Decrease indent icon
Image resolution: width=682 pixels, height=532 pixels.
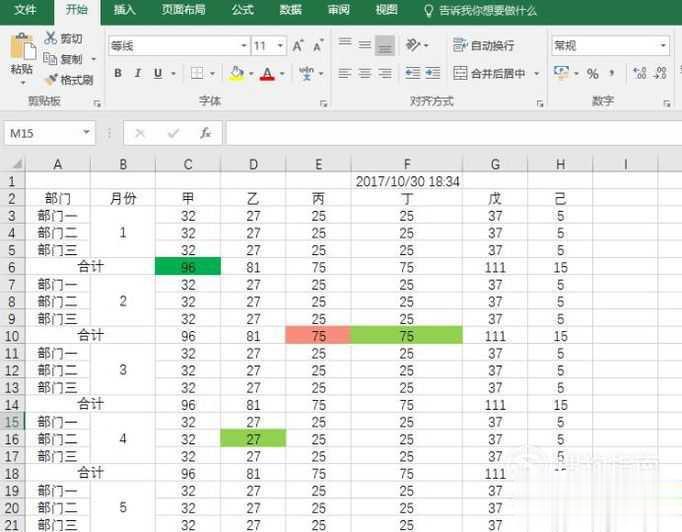point(413,73)
